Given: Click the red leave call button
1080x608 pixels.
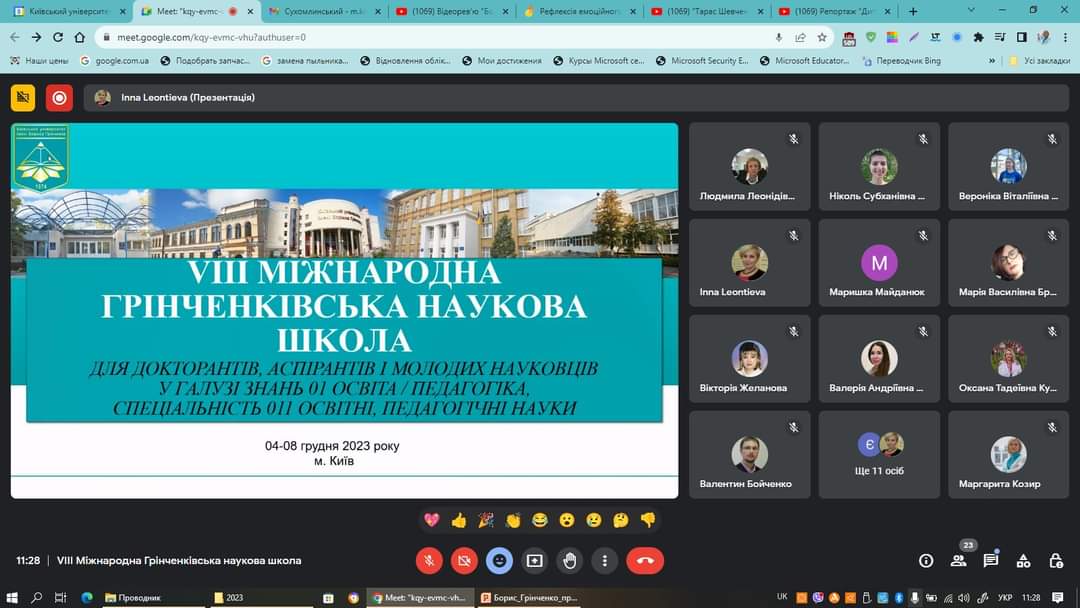Looking at the screenshot, I should pyautogui.click(x=645, y=561).
